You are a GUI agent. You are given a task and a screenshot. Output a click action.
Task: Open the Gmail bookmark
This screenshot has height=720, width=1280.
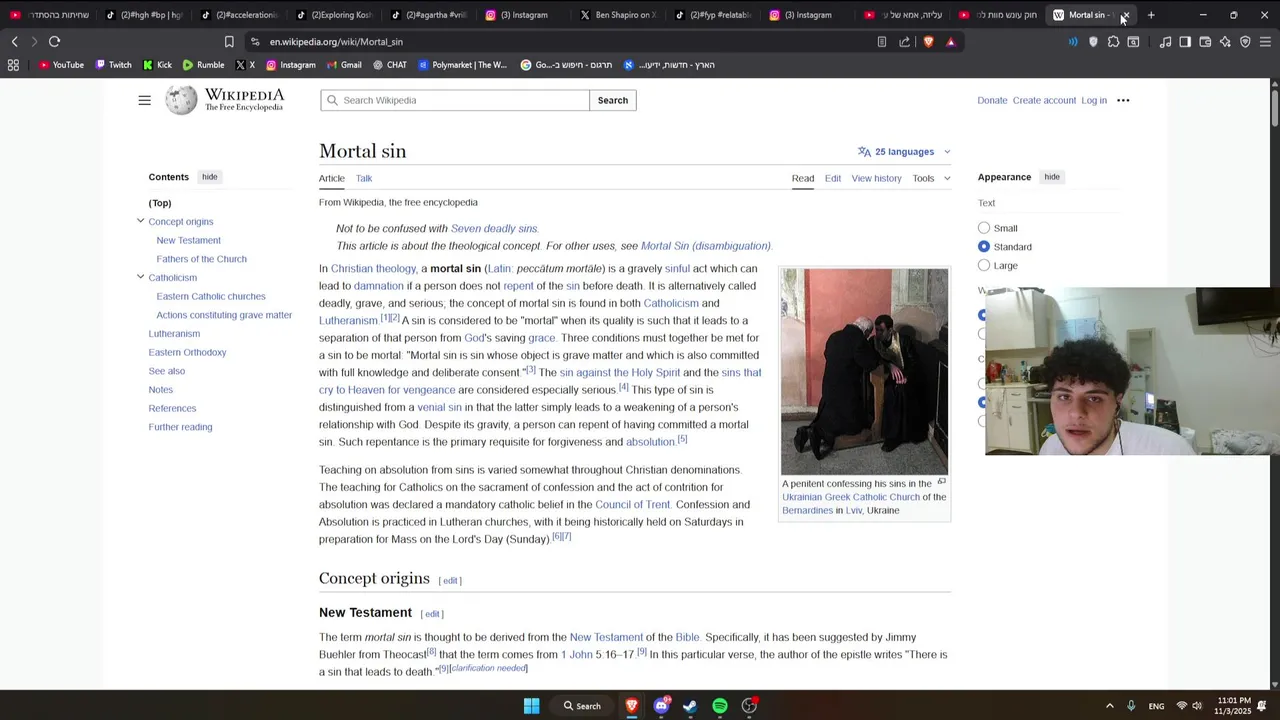(x=343, y=65)
